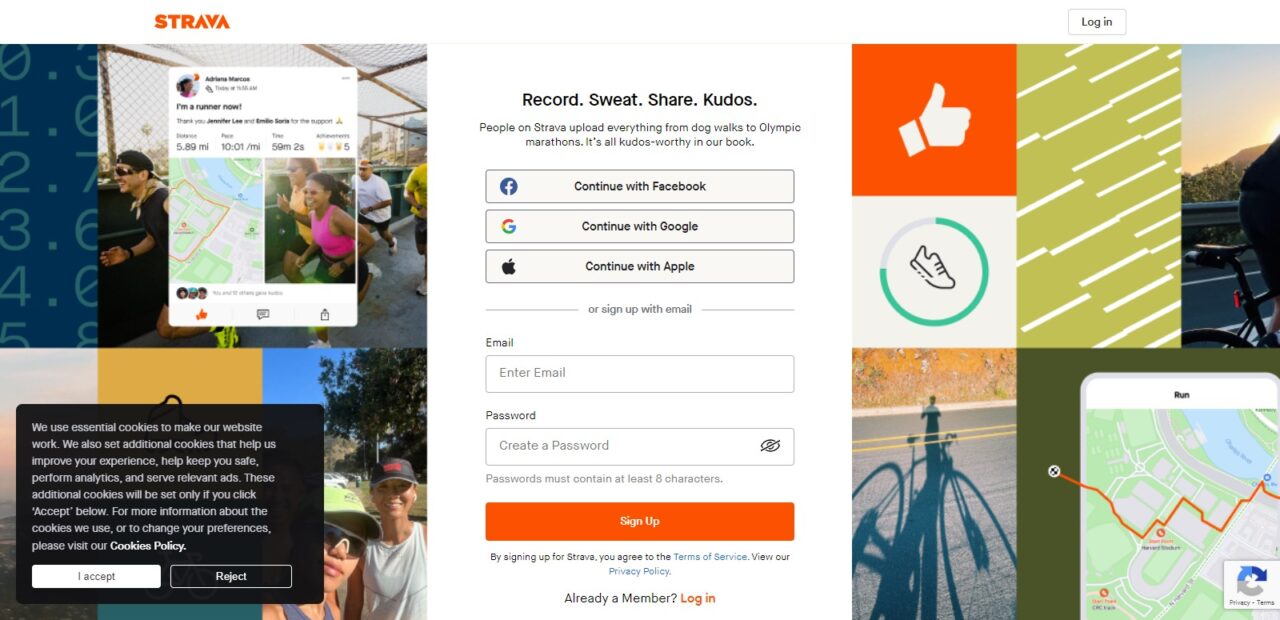The image size is (1280, 620).
Task: Accept cookies with I accept button
Action: (96, 576)
